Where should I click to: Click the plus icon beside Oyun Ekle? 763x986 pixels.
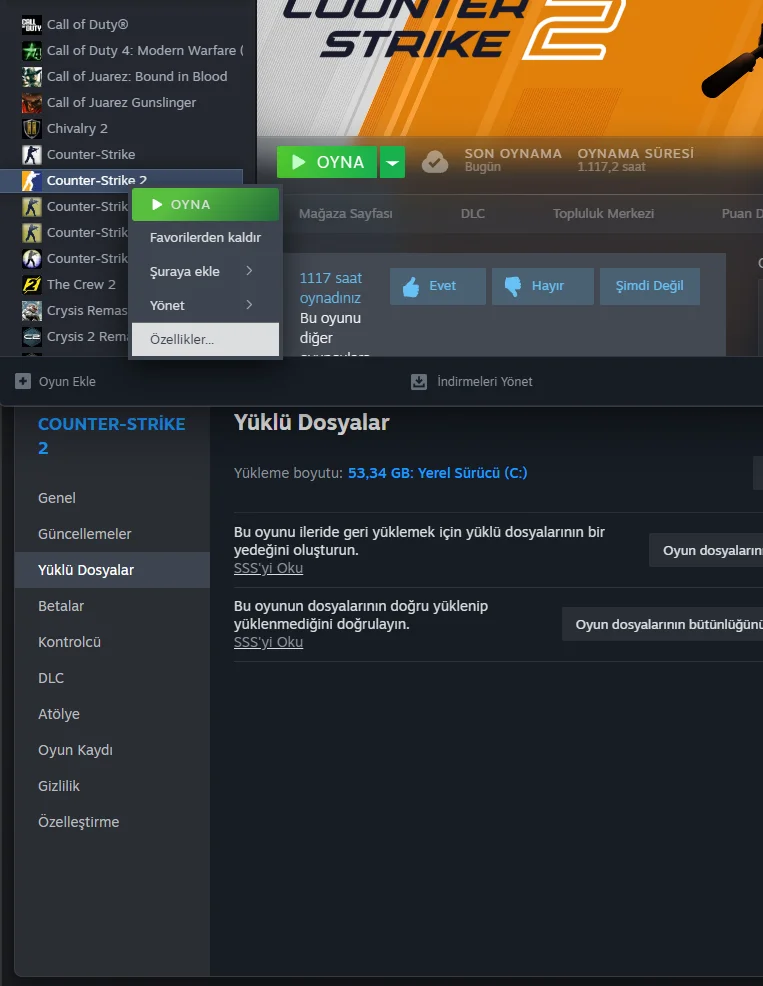click(x=23, y=381)
